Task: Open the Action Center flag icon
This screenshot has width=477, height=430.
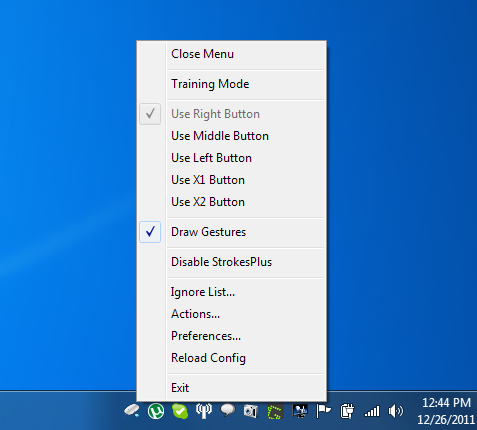Action: (x=323, y=411)
